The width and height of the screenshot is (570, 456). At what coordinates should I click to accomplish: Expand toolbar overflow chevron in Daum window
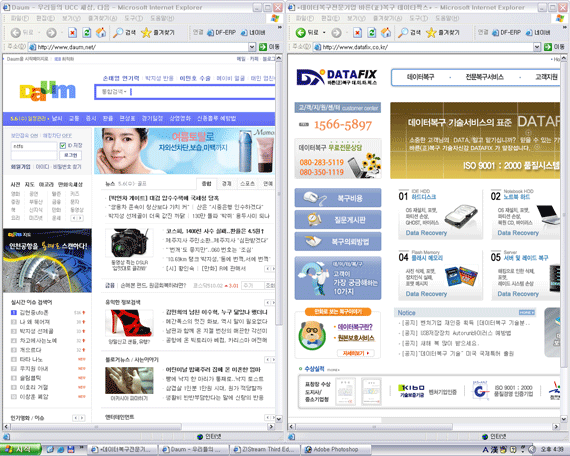pyautogui.click(x=280, y=27)
